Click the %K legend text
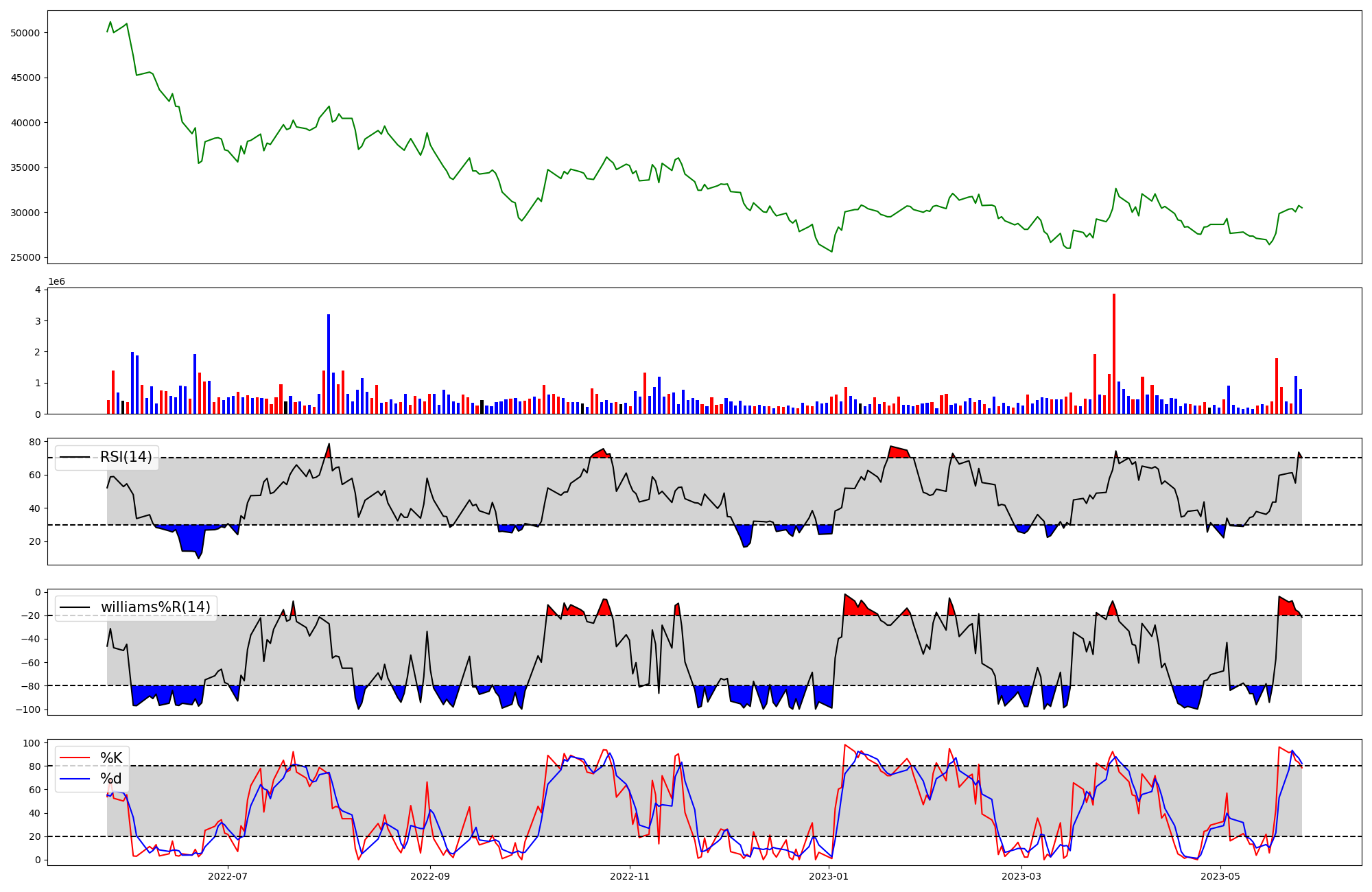The width and height of the screenshot is (1372, 892). tap(111, 758)
